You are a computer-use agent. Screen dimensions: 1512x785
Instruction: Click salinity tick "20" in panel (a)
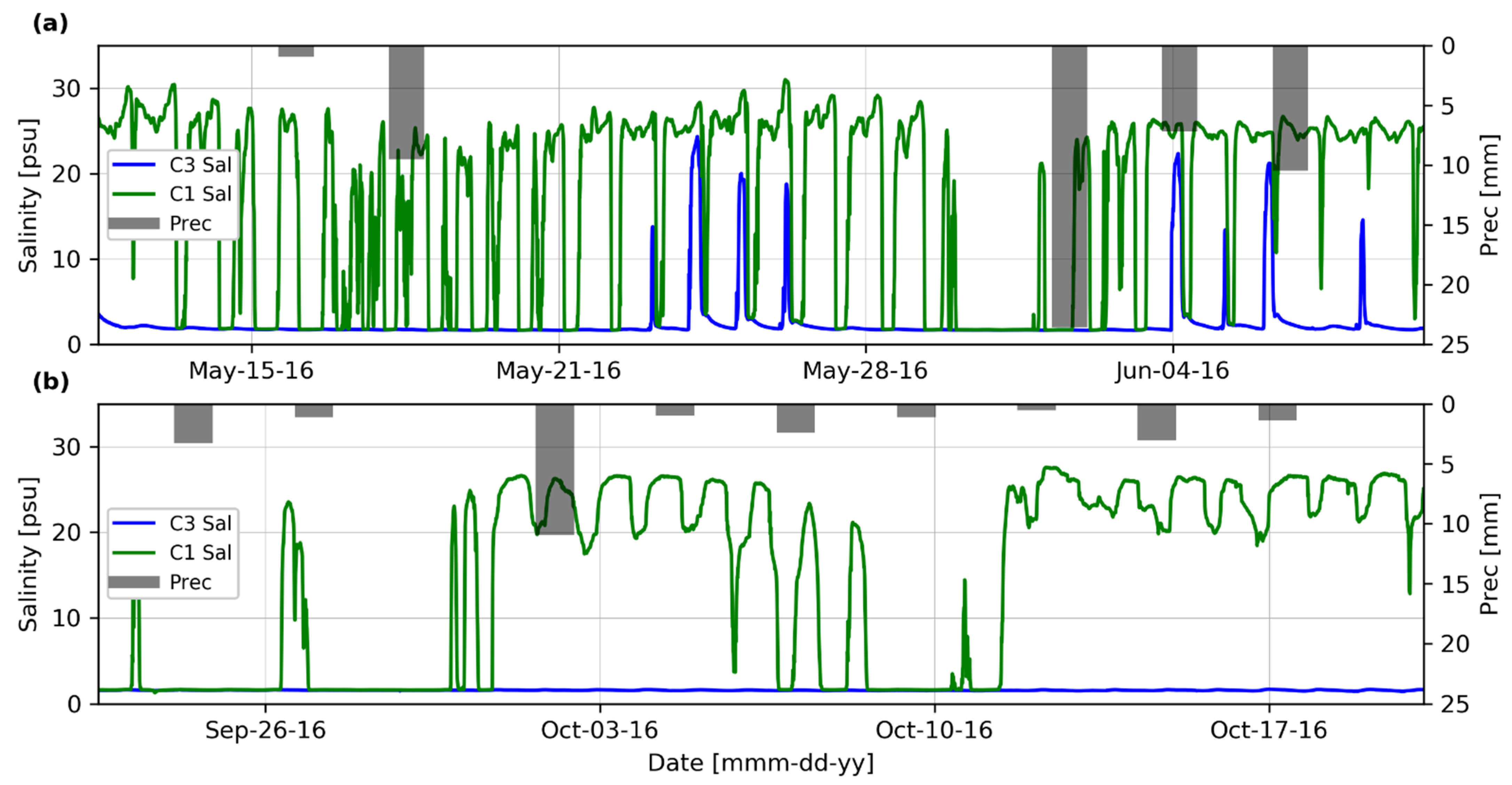pos(66,174)
